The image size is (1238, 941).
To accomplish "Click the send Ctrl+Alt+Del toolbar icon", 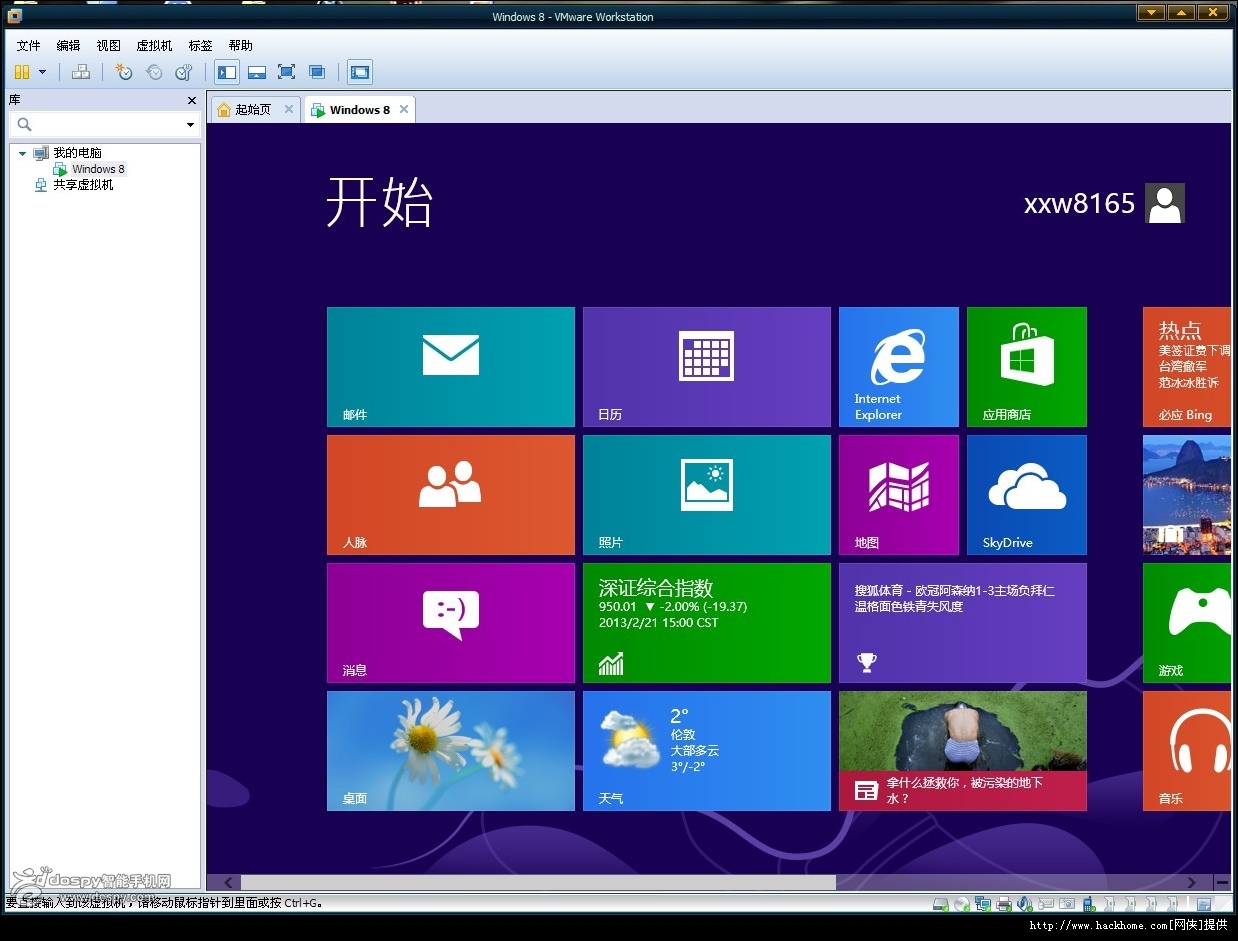I will pyautogui.click(x=82, y=72).
